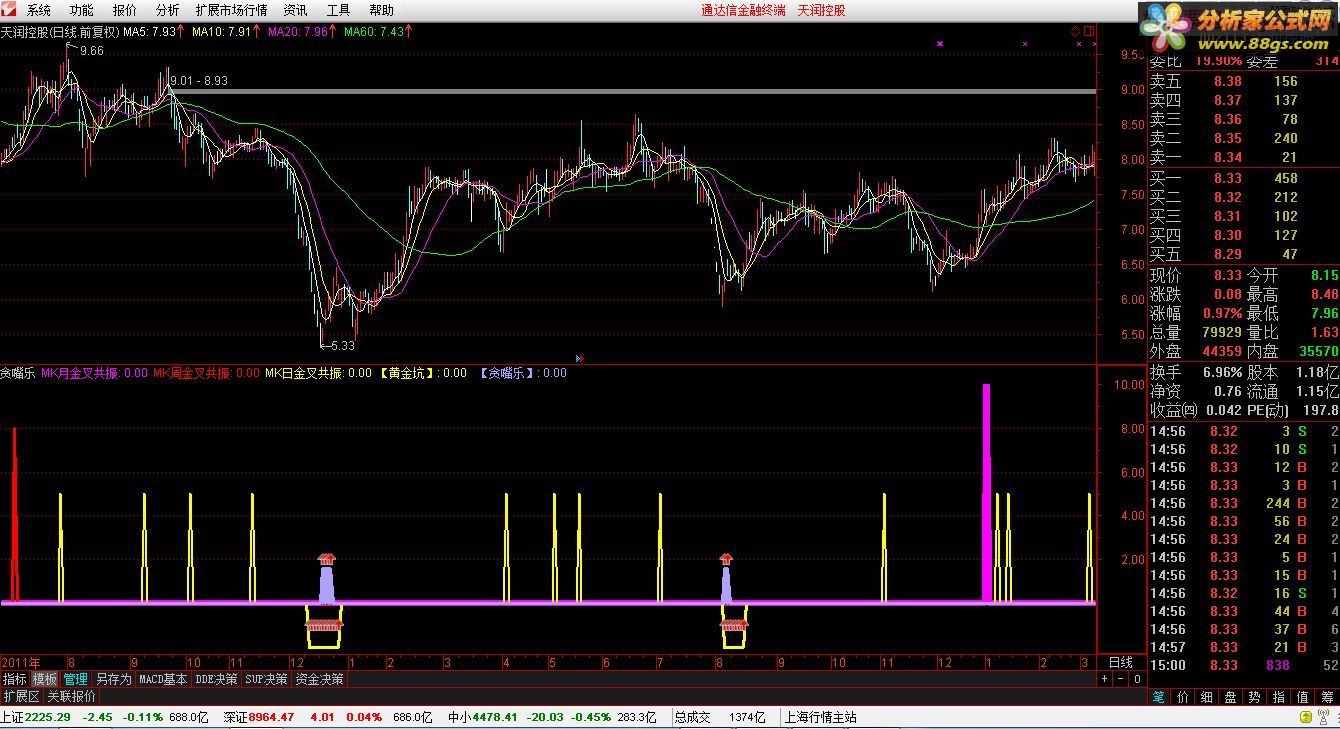This screenshot has width=1340, height=729.
Task: Switch to the DDE决策 template tab
Action: coord(216,679)
